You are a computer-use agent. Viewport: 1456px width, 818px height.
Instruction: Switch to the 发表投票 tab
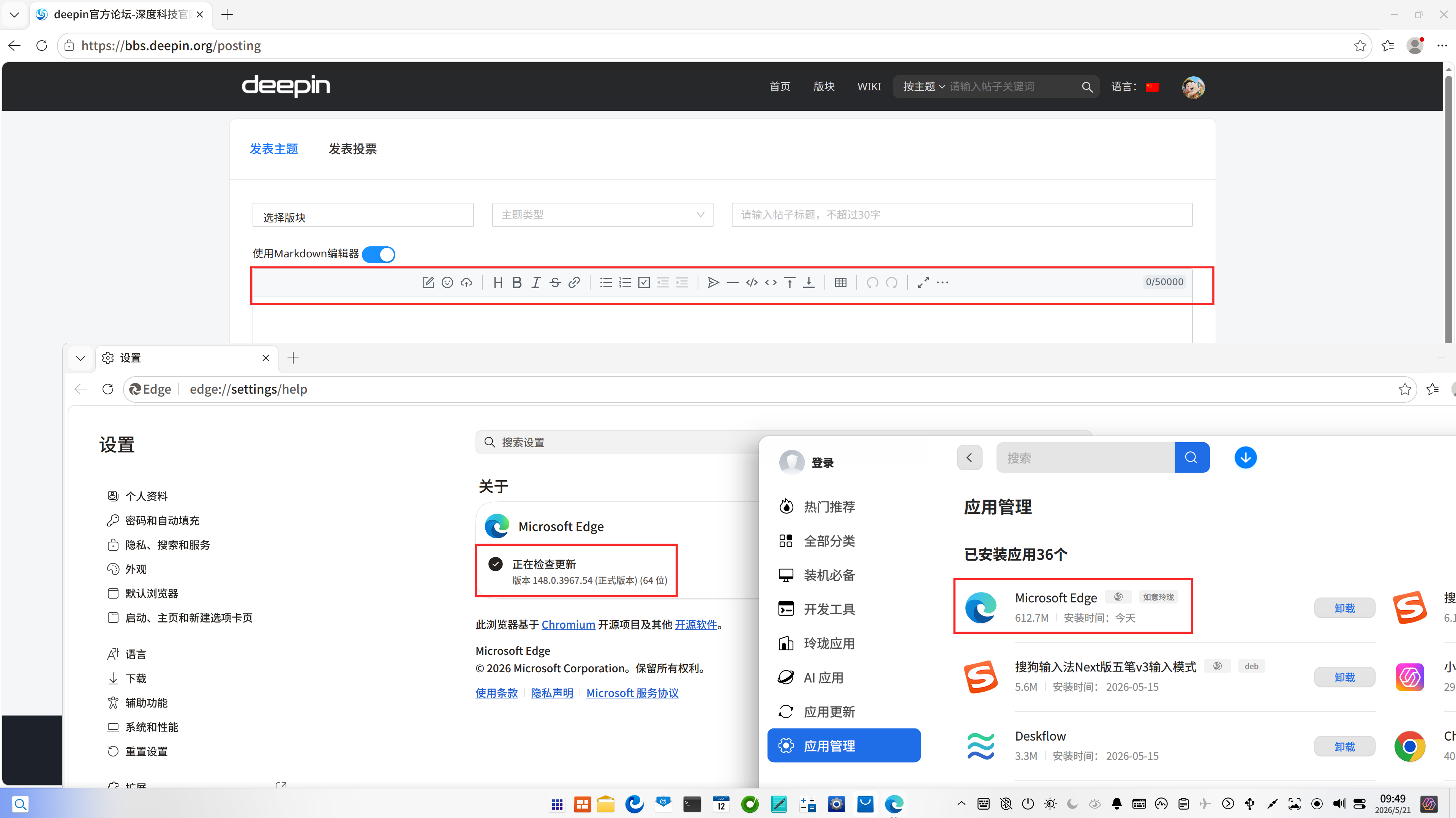point(353,148)
